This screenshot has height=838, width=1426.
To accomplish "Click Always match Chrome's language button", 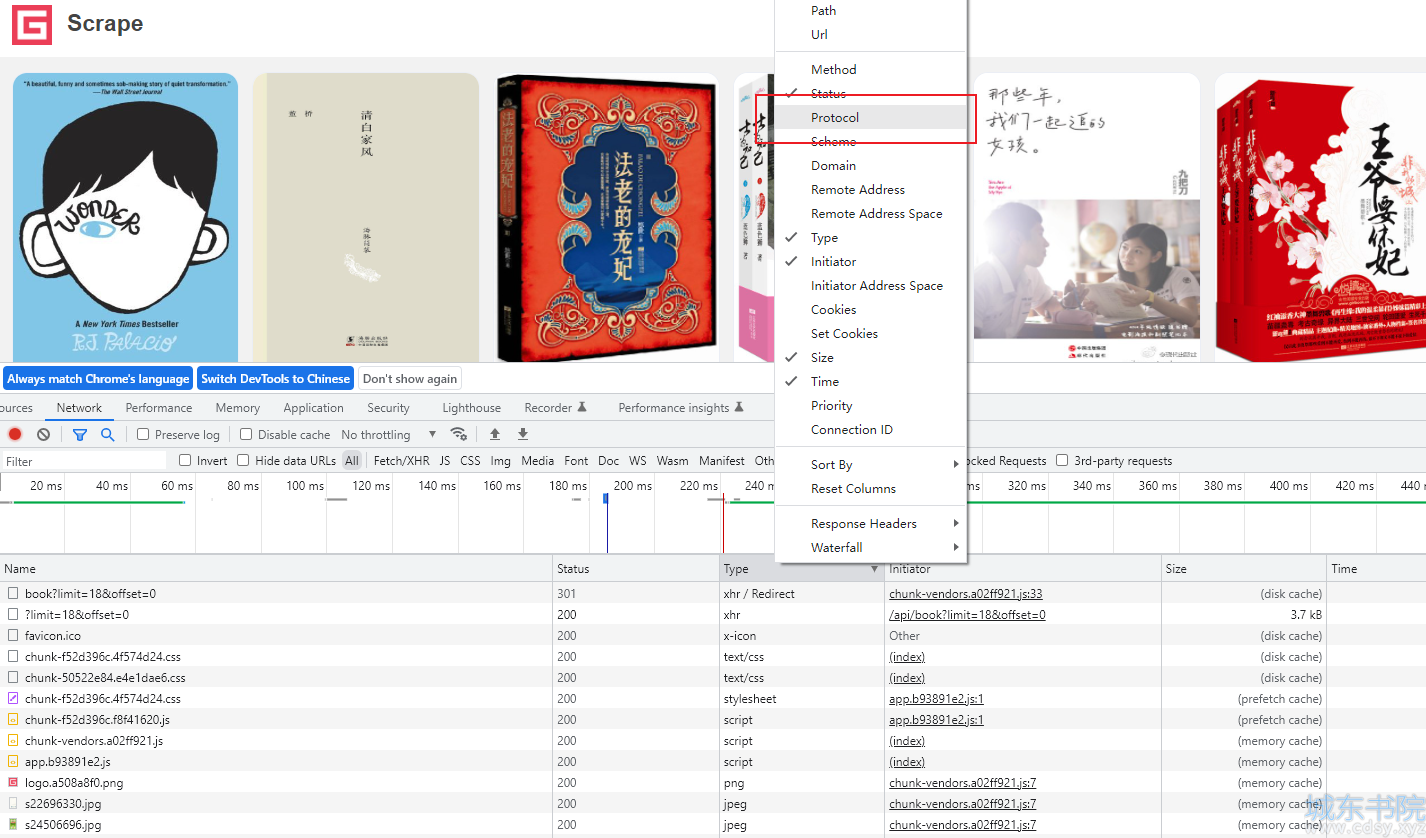I will [98, 378].
